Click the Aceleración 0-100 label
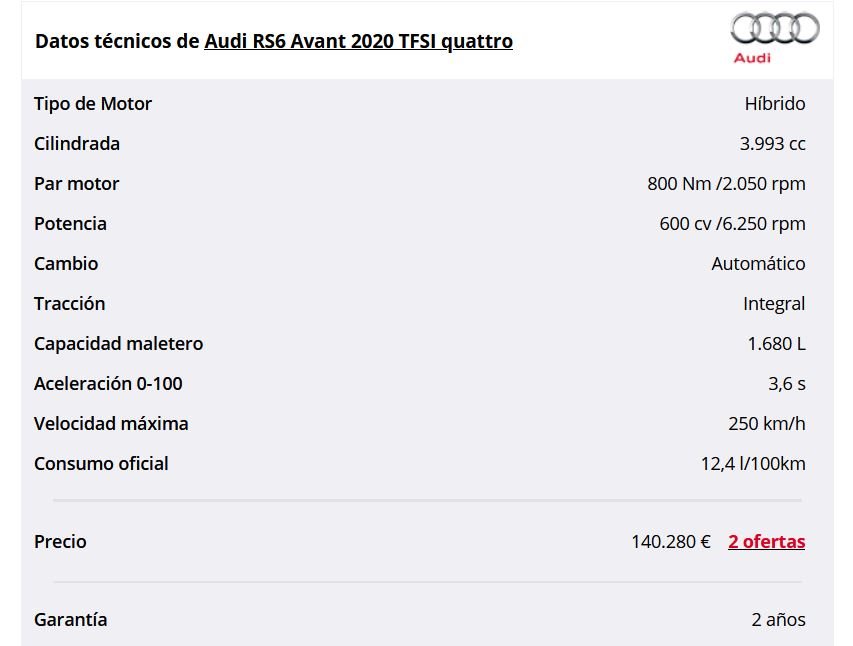Image resolution: width=853 pixels, height=646 pixels. click(108, 384)
